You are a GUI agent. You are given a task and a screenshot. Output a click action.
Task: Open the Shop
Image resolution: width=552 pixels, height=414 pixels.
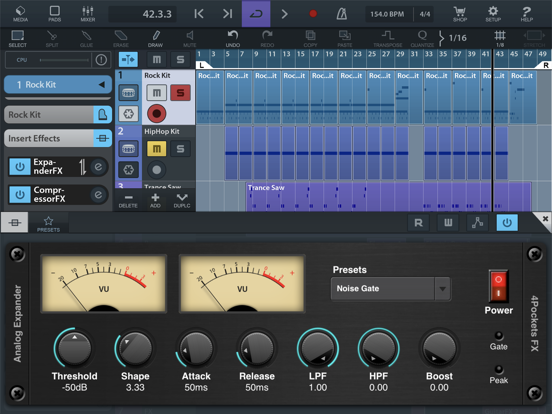click(x=460, y=14)
